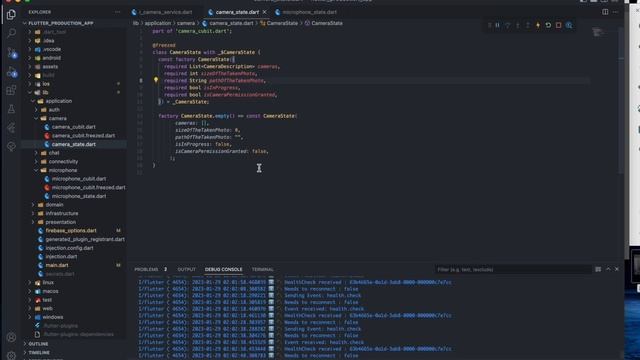Open the Explorer Views and More Actions menu
This screenshot has width=640, height=360.
(x=118, y=12)
